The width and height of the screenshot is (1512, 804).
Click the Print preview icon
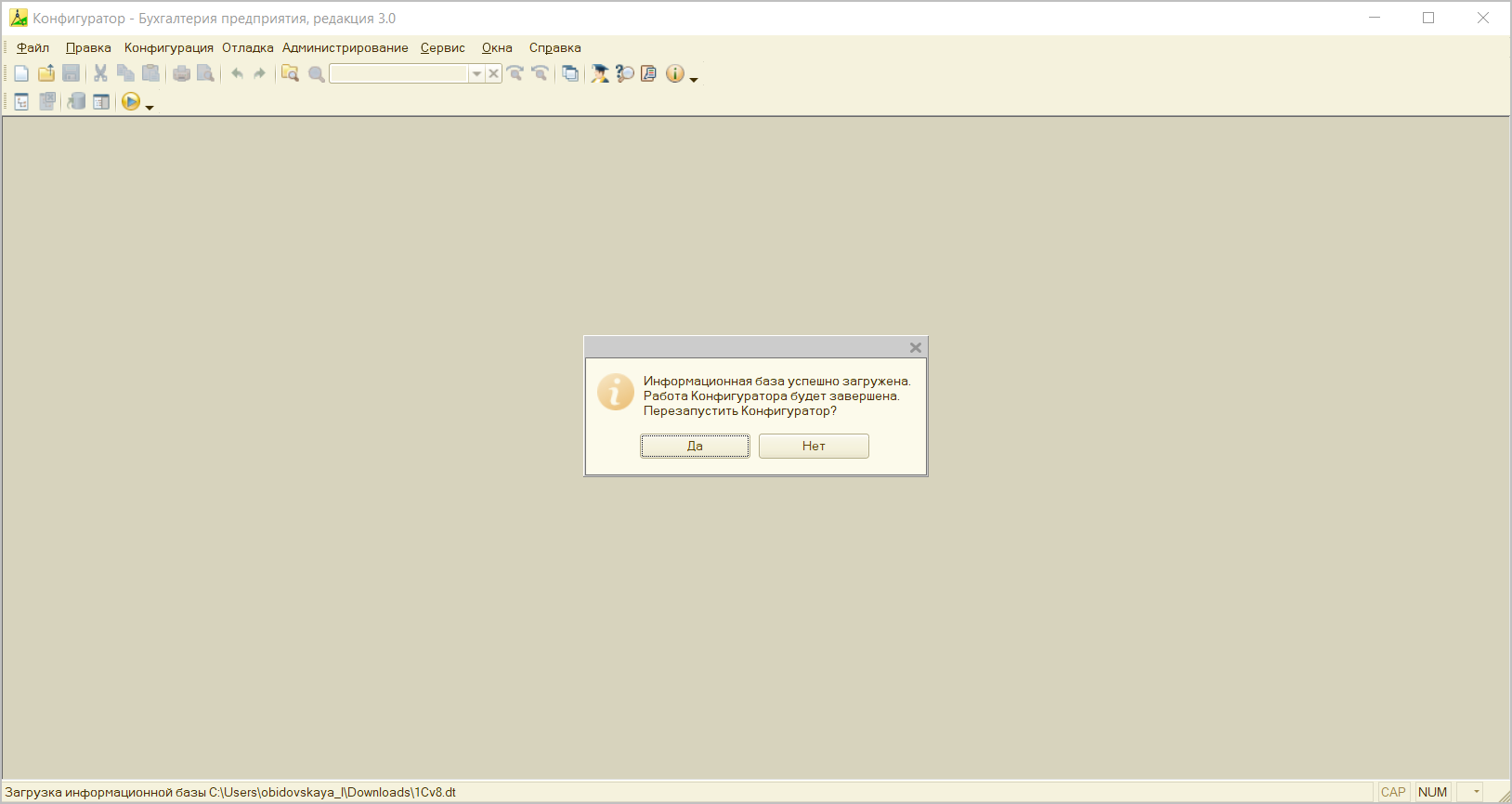(206, 73)
